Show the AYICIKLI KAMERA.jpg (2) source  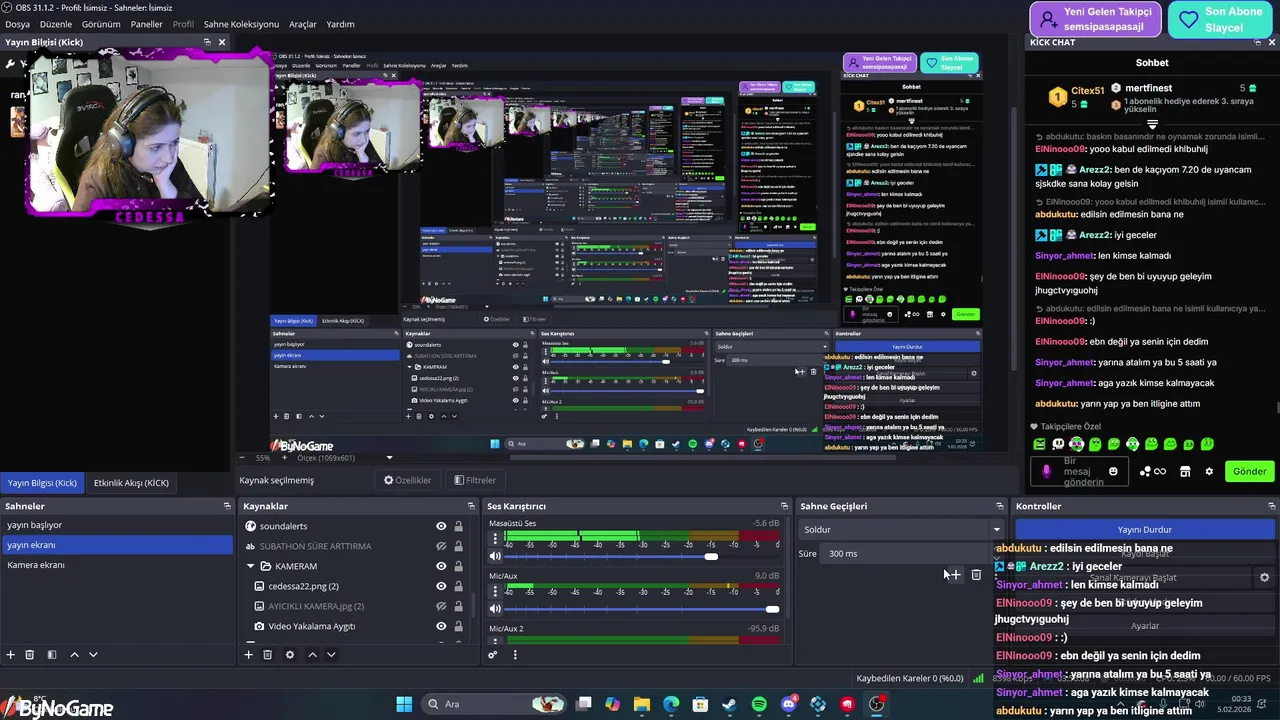click(441, 606)
